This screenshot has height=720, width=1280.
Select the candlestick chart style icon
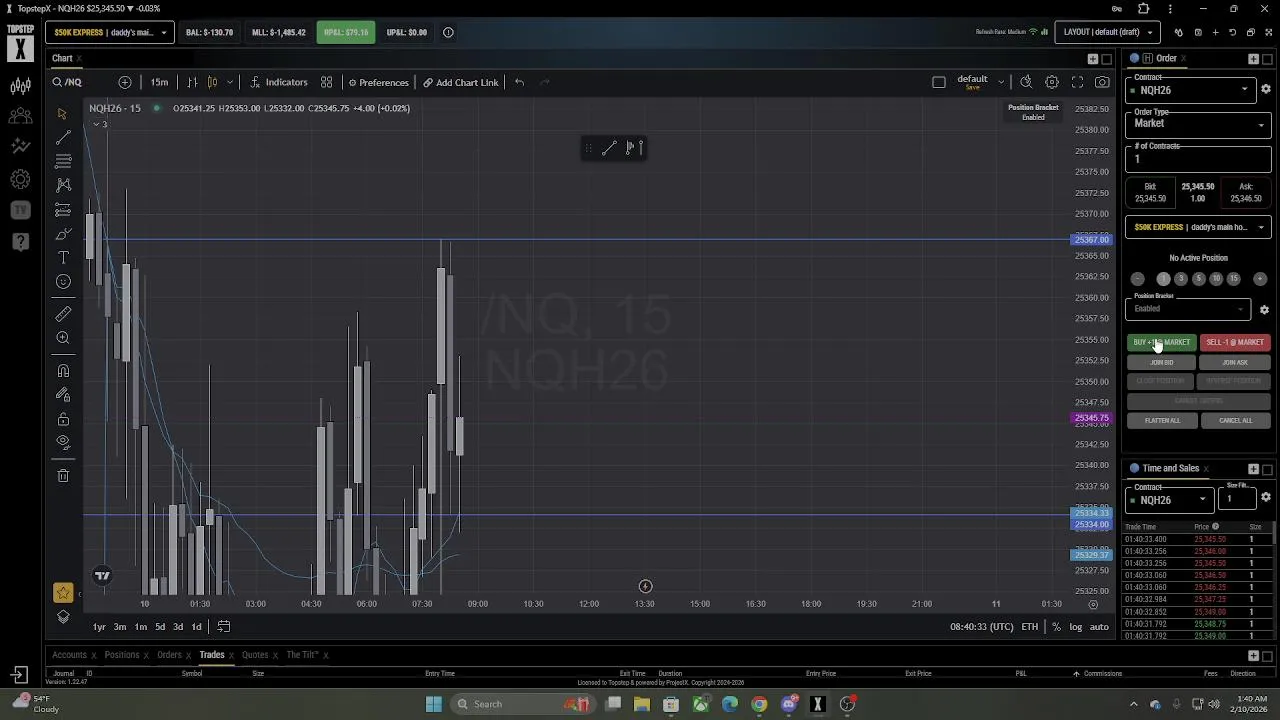tap(212, 82)
